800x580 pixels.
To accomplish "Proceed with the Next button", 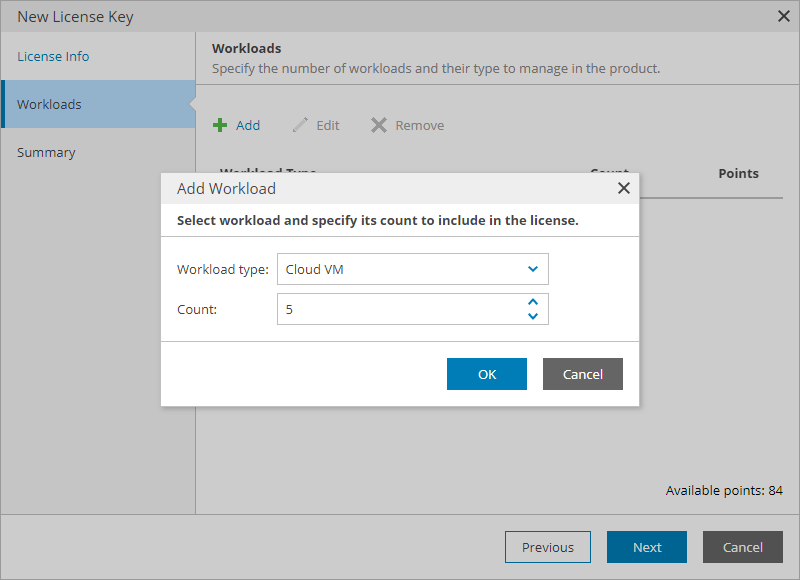I will (x=647, y=547).
